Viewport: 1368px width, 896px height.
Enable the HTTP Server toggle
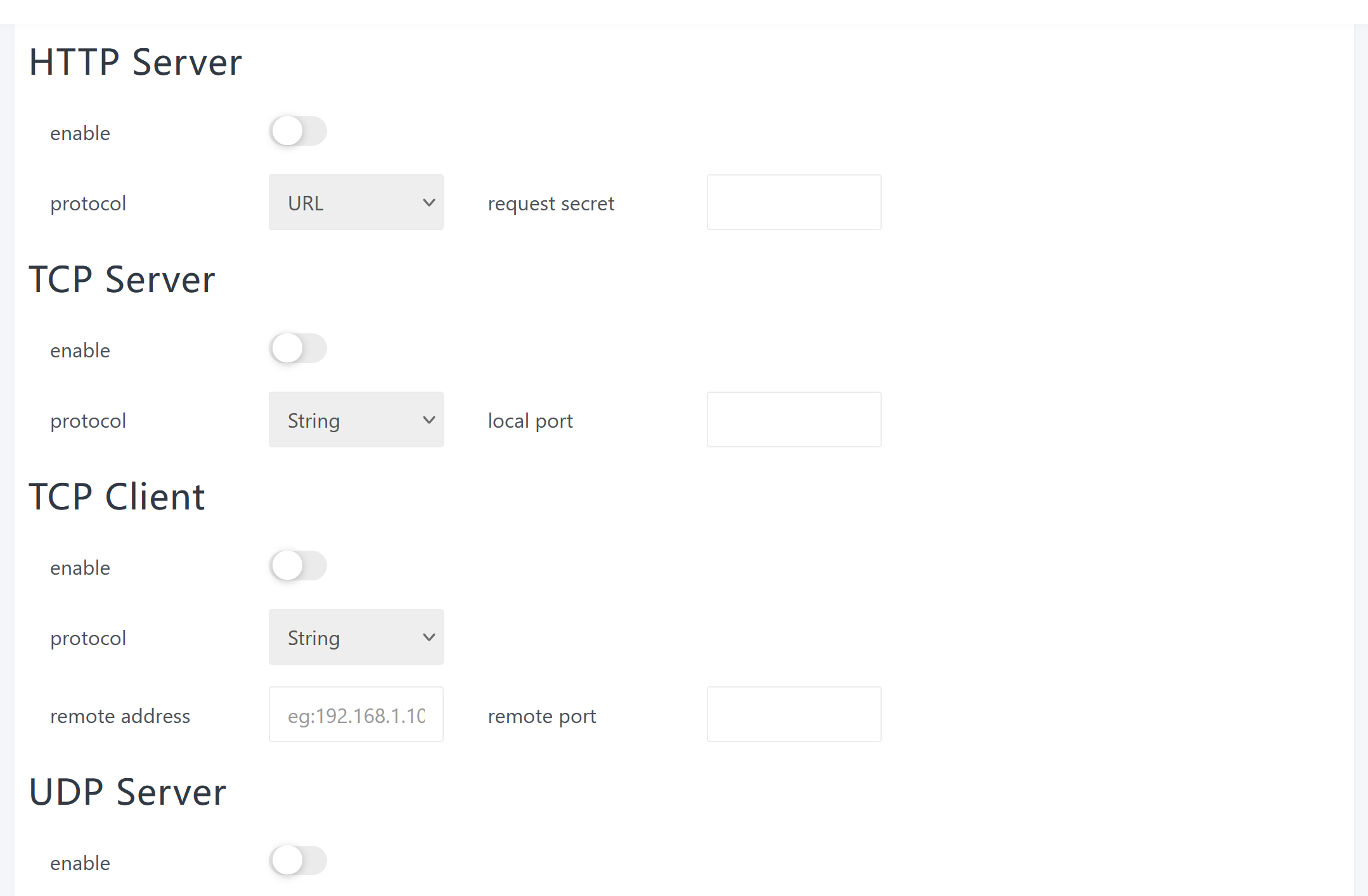pos(297,131)
